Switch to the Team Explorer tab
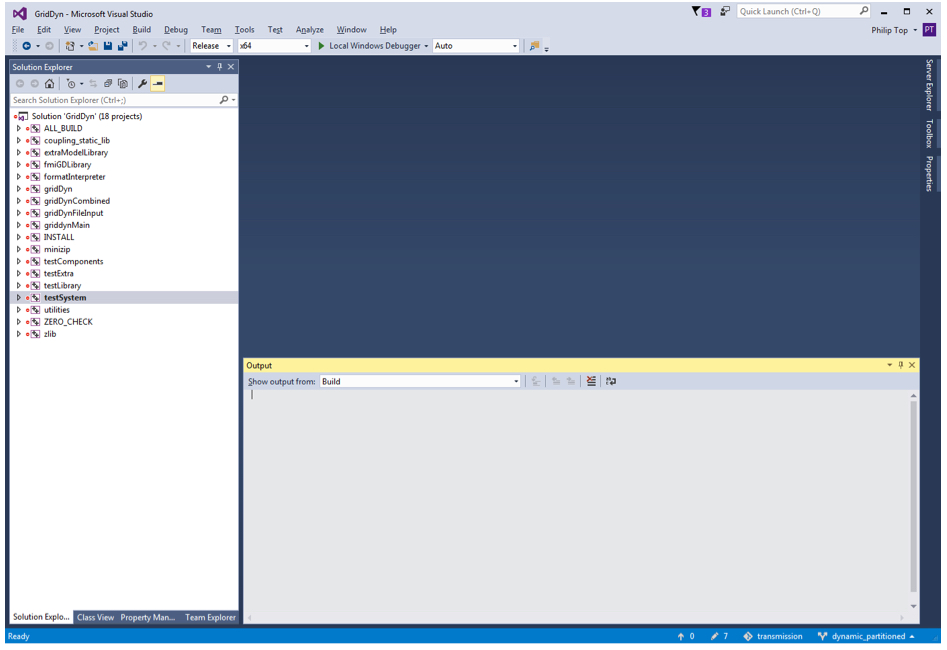Screen dimensions: 947x650 click(x=210, y=617)
